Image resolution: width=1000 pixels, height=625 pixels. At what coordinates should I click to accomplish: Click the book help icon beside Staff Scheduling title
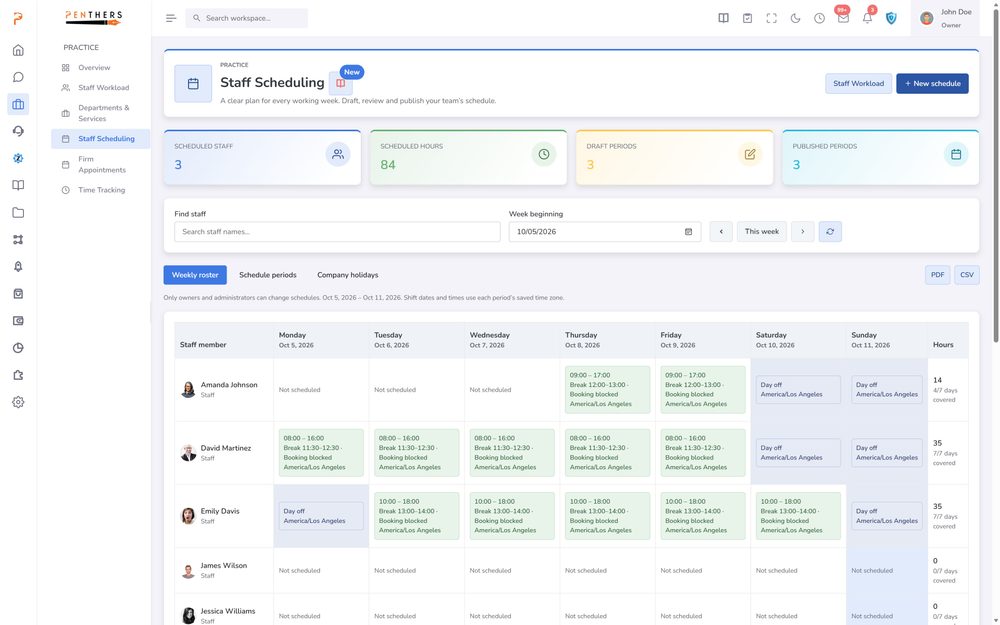[341, 83]
